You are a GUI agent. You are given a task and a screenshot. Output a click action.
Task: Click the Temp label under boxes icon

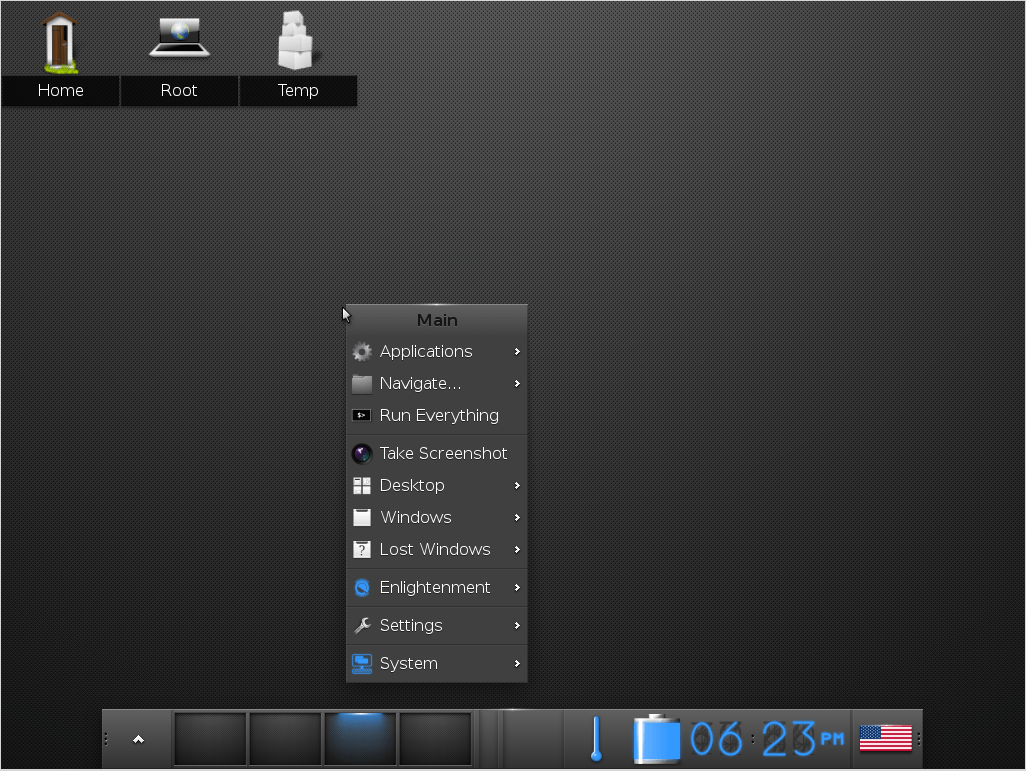(x=298, y=90)
